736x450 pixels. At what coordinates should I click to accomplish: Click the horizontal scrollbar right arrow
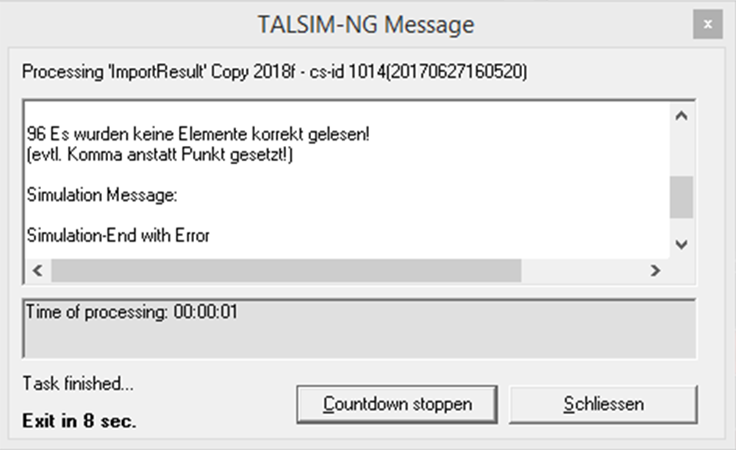click(655, 270)
